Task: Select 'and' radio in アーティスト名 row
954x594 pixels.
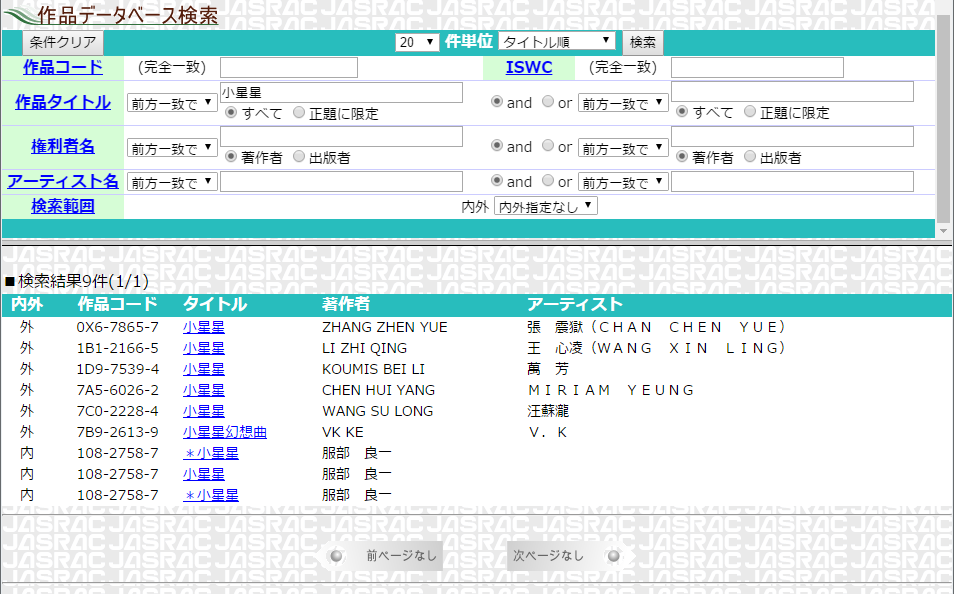Action: [x=497, y=181]
